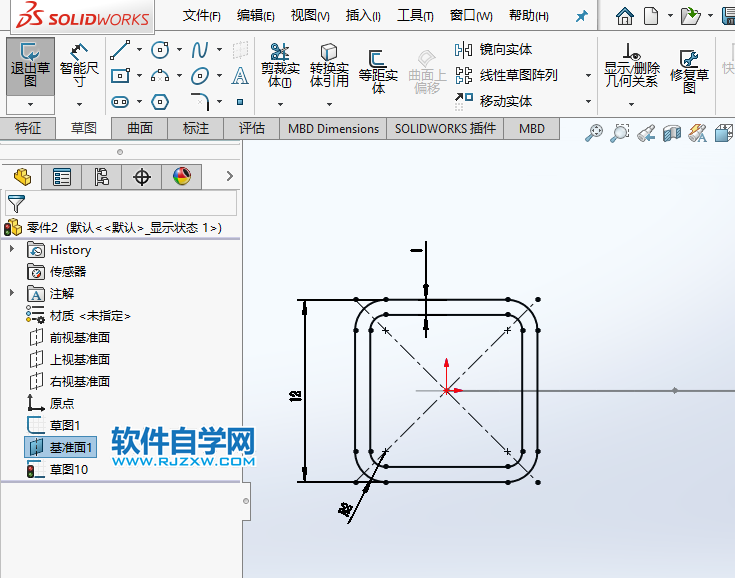This screenshot has width=735, height=578.
Task: Open the PropertyManager tab
Action: coord(61,177)
